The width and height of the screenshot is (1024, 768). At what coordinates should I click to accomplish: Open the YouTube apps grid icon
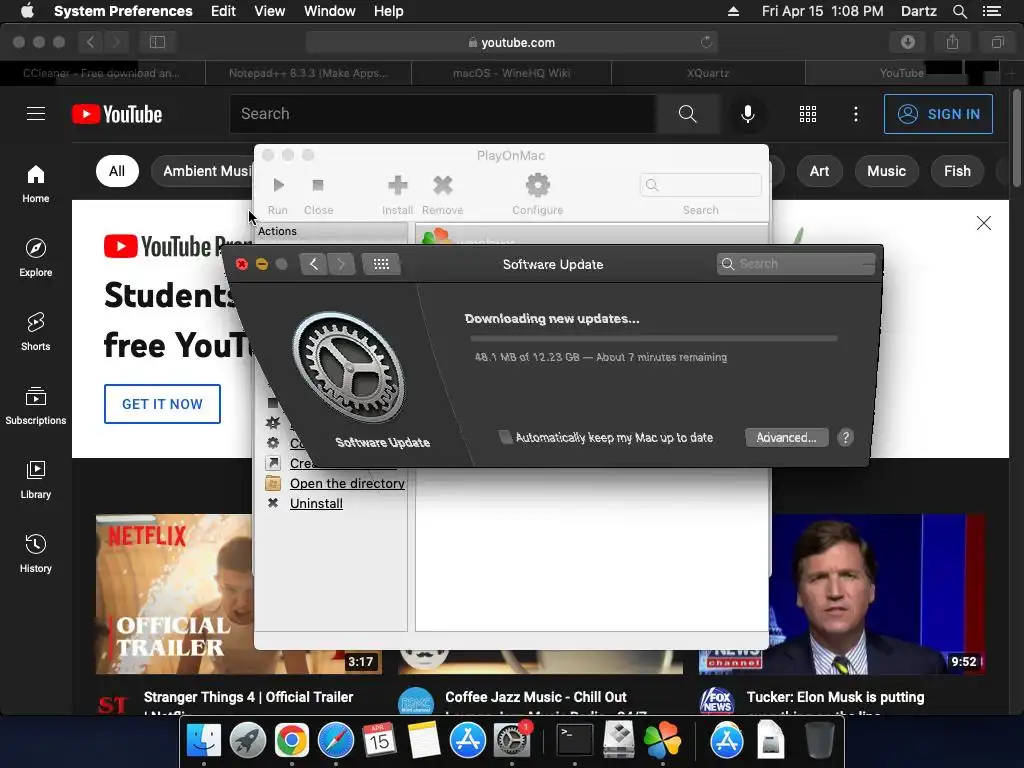(x=808, y=114)
